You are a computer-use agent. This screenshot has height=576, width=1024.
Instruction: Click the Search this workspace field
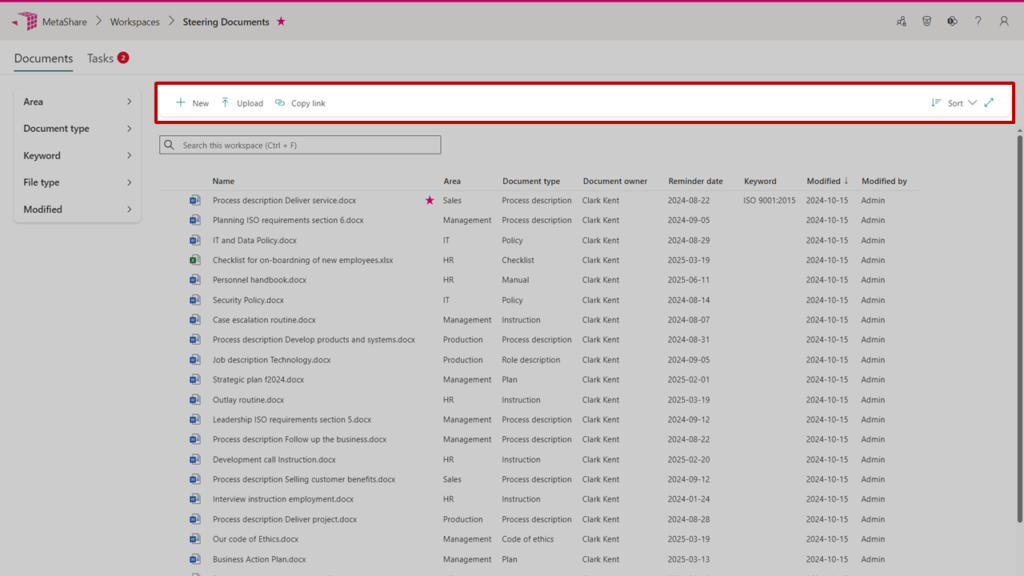(300, 145)
